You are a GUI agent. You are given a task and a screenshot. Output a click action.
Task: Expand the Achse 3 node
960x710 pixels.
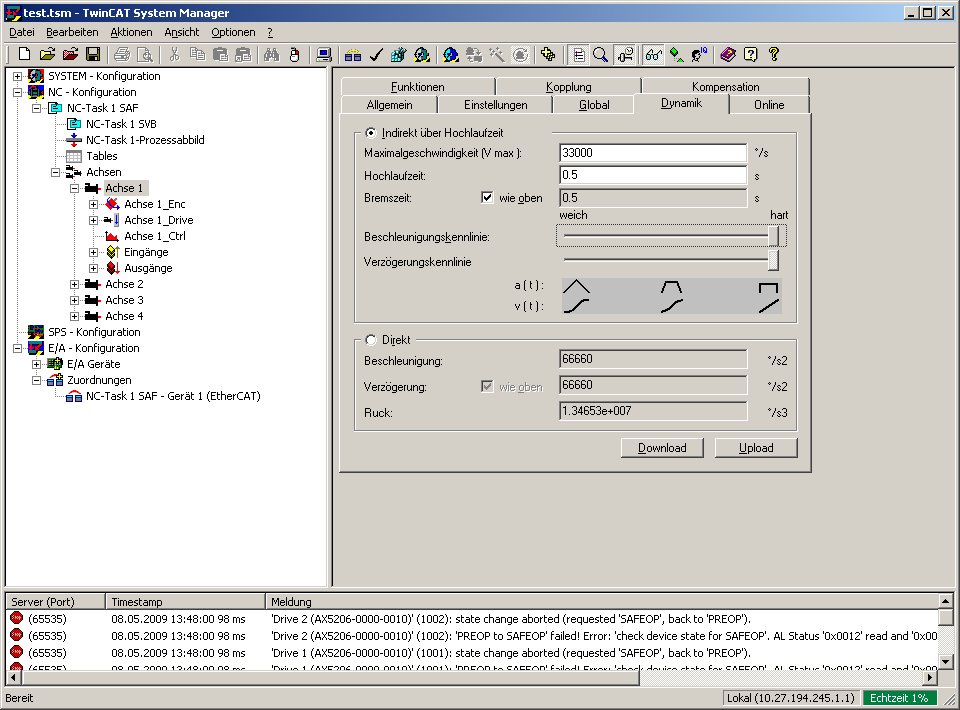pos(75,301)
